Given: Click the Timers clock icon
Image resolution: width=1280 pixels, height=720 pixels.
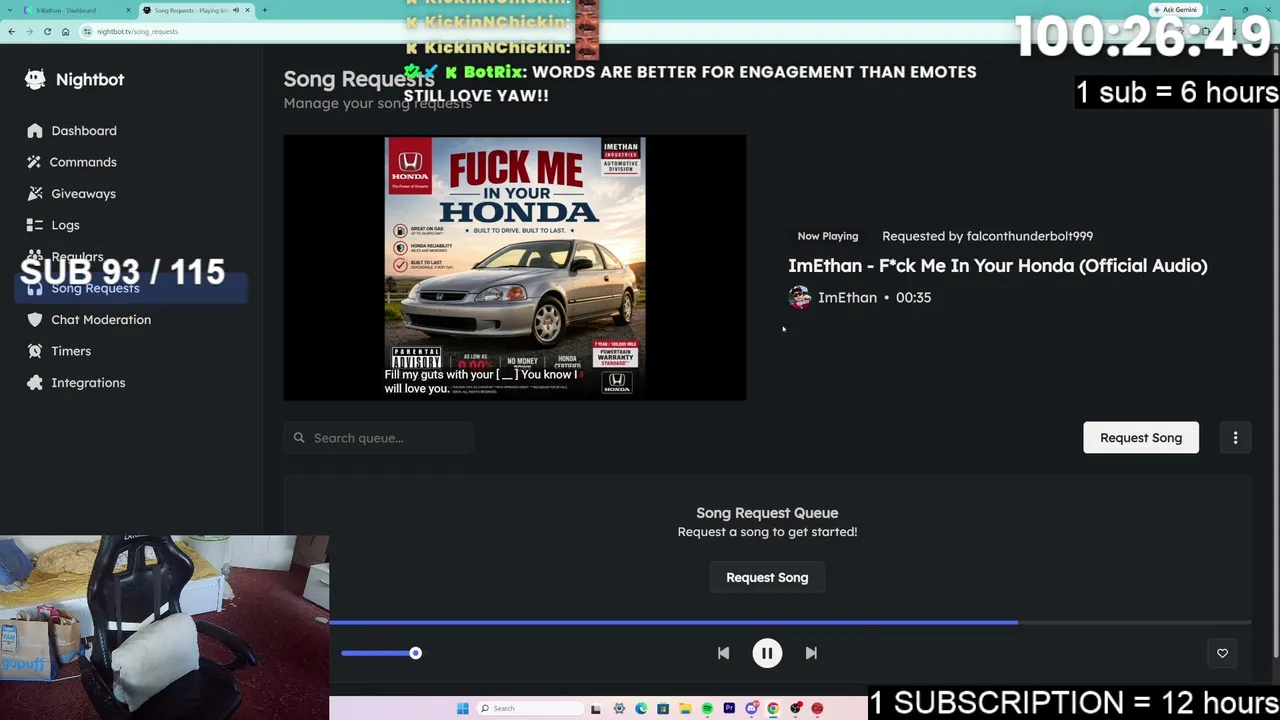Looking at the screenshot, I should click(x=35, y=351).
